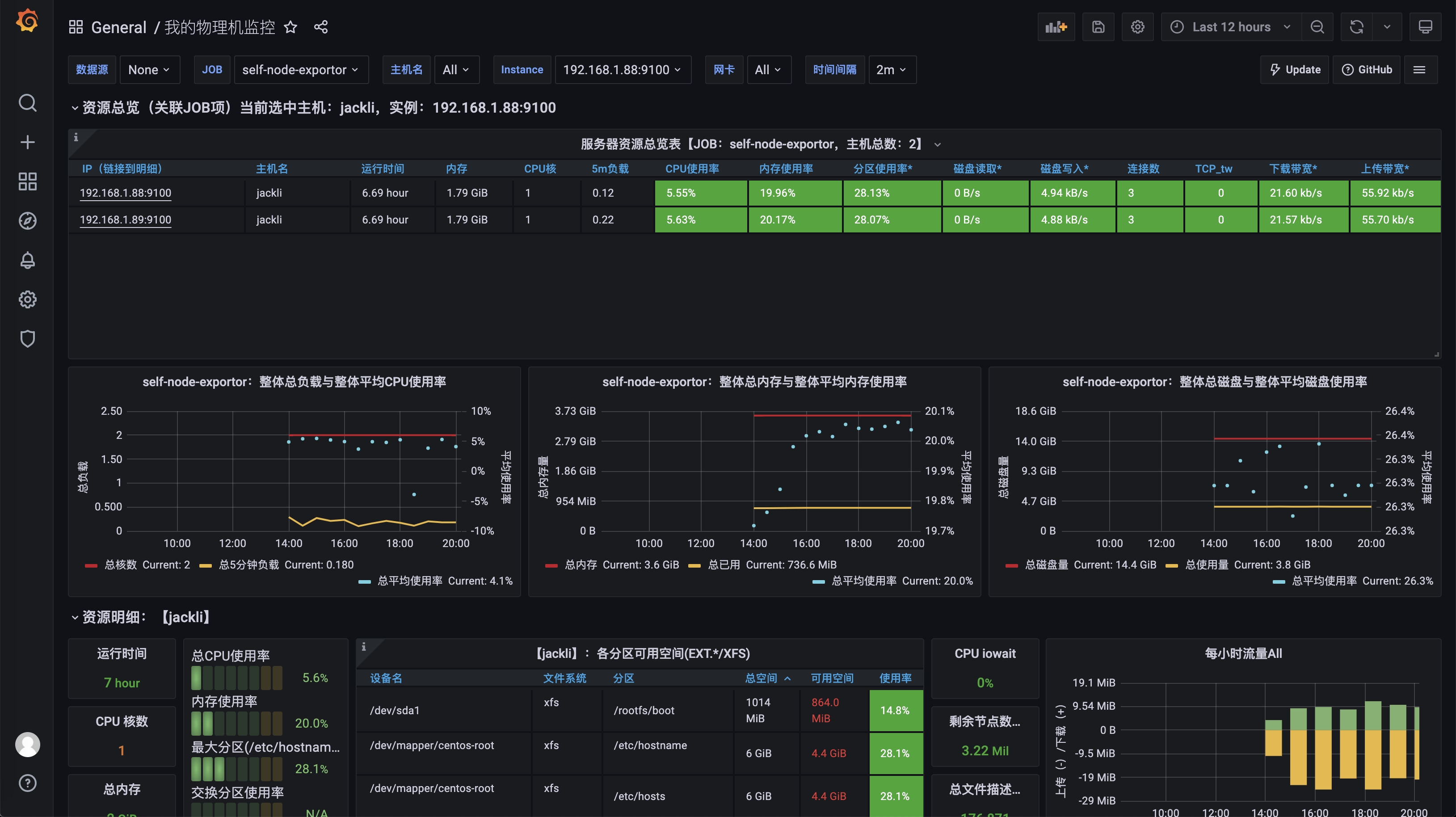This screenshot has height=817, width=1456.
Task: Click the CPU iowait panel title
Action: coord(985,653)
